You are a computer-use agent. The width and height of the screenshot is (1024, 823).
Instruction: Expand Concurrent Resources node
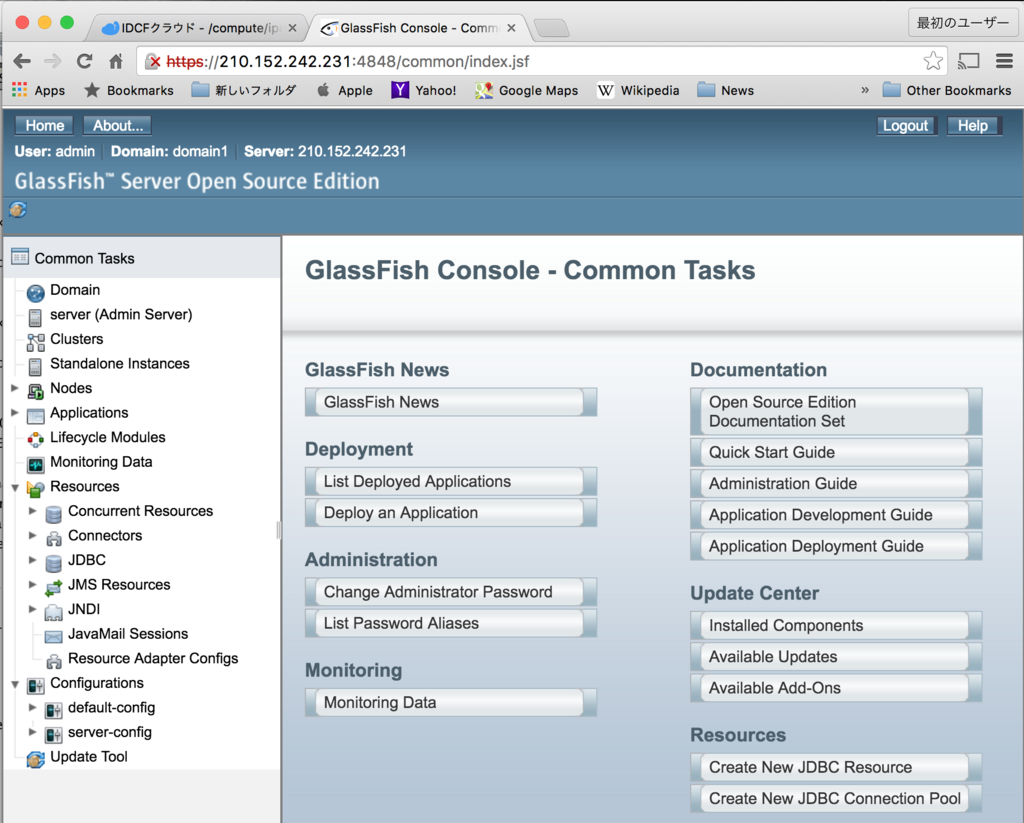click(33, 511)
